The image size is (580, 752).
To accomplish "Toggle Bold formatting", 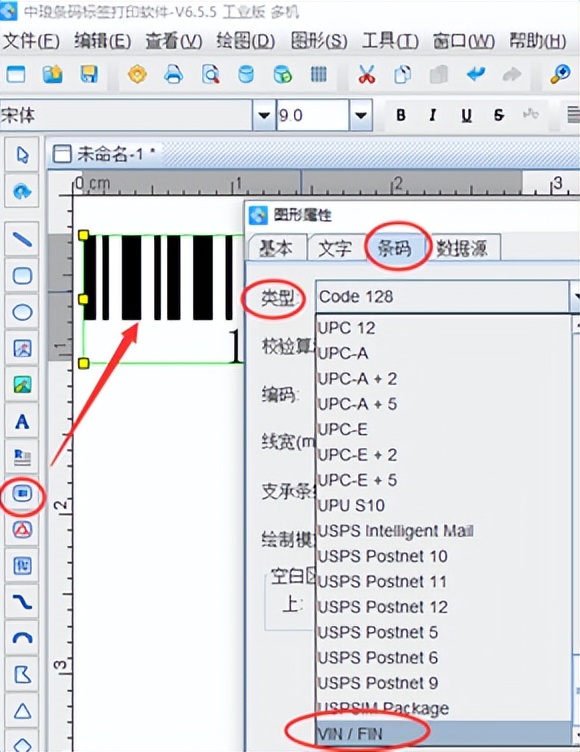I will (401, 115).
